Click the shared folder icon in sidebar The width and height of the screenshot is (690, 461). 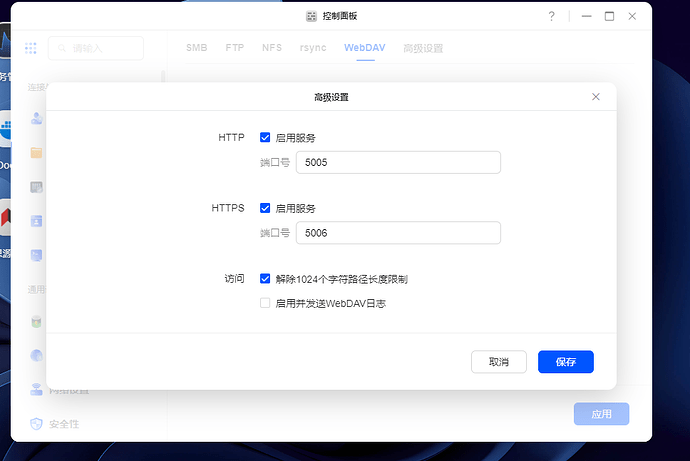pyautogui.click(x=37, y=152)
